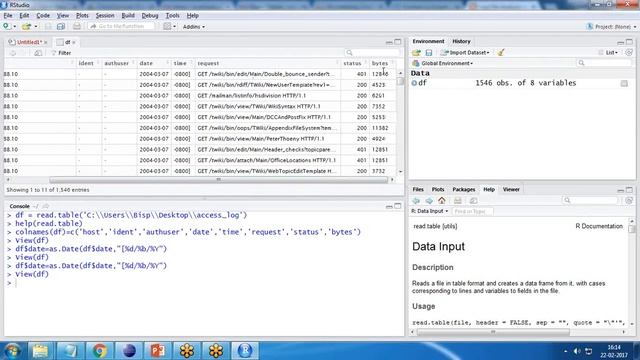Show help in new window
This screenshot has height=360, width=640.
click(473, 200)
